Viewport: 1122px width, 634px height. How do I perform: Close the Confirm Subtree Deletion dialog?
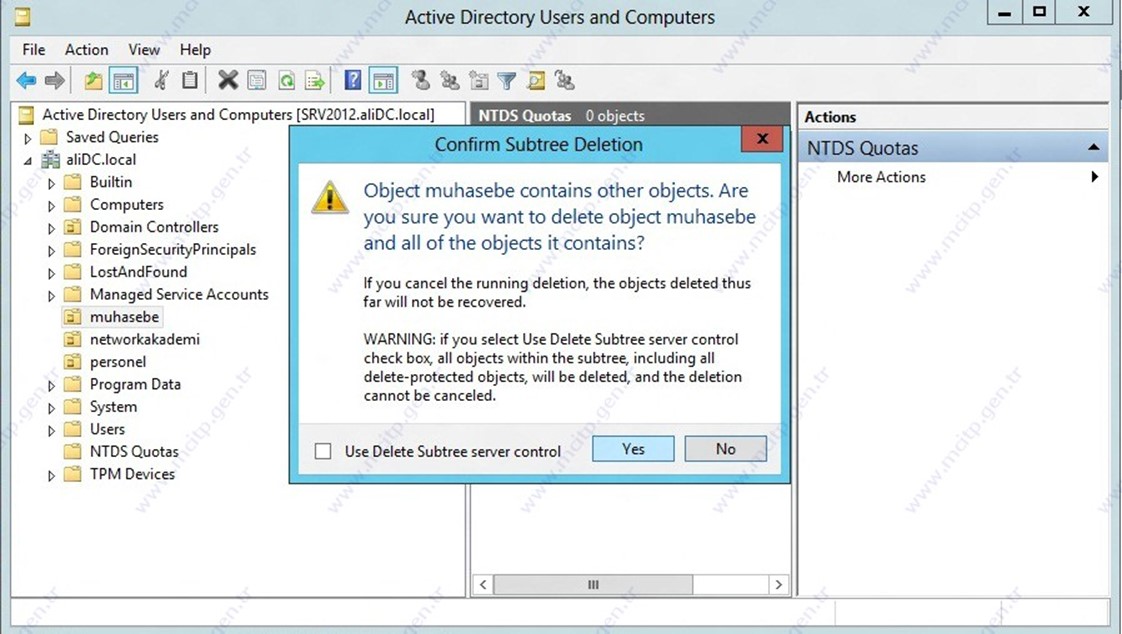(762, 139)
